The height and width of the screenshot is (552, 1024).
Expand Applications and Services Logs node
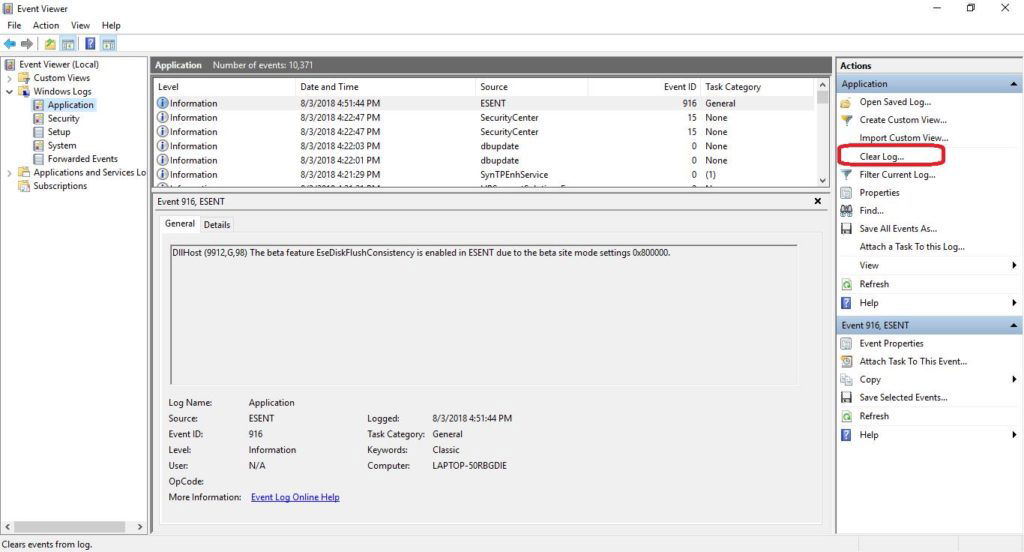(x=9, y=172)
